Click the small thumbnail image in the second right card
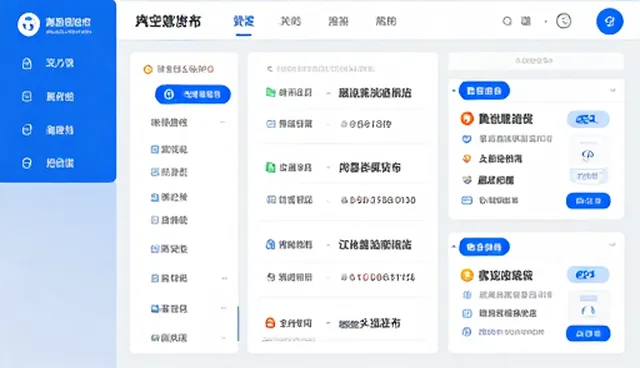Image resolution: width=640 pixels, height=368 pixels. (x=588, y=307)
